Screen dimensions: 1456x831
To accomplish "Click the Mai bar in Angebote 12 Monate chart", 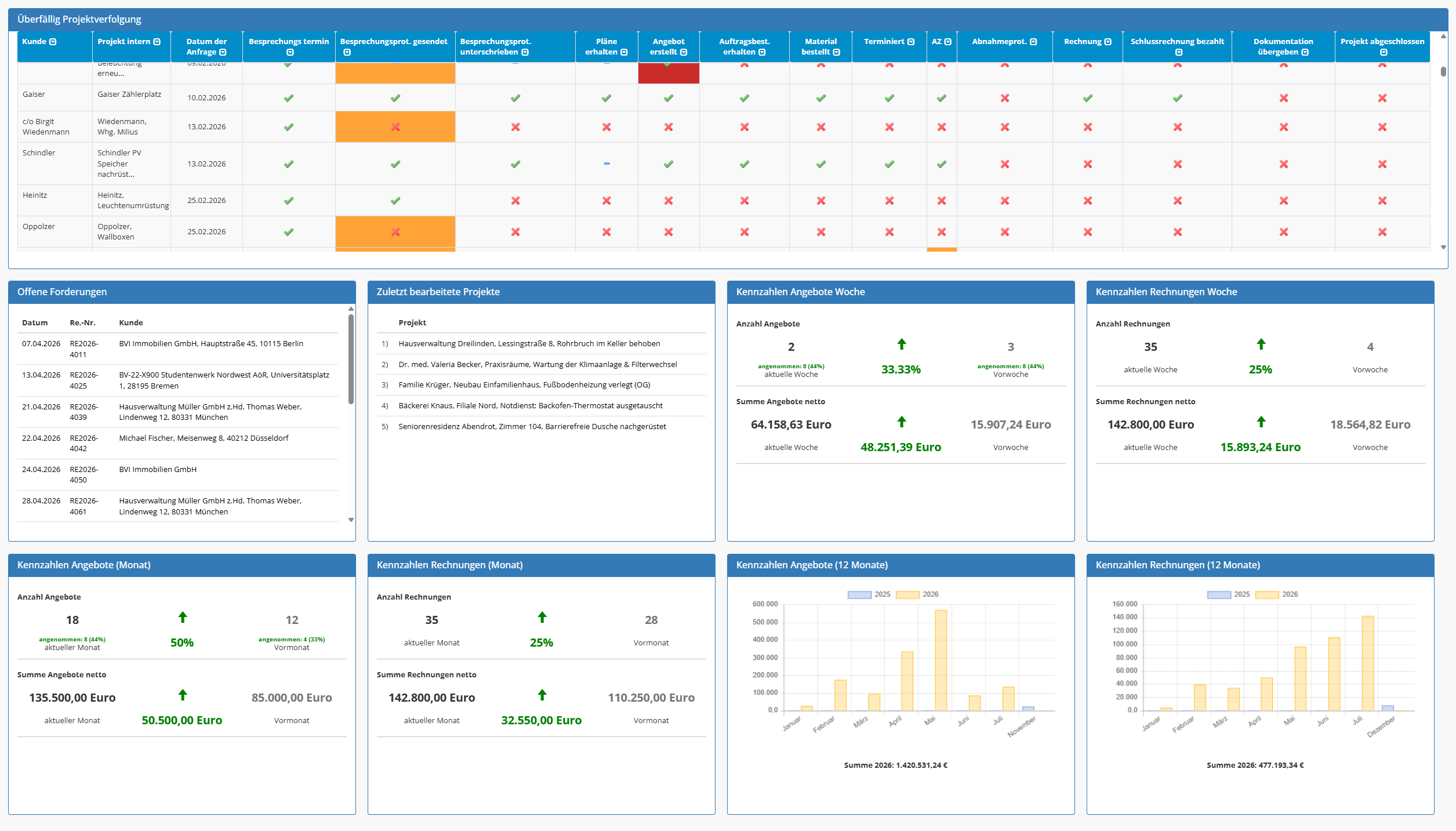I will click(x=941, y=660).
